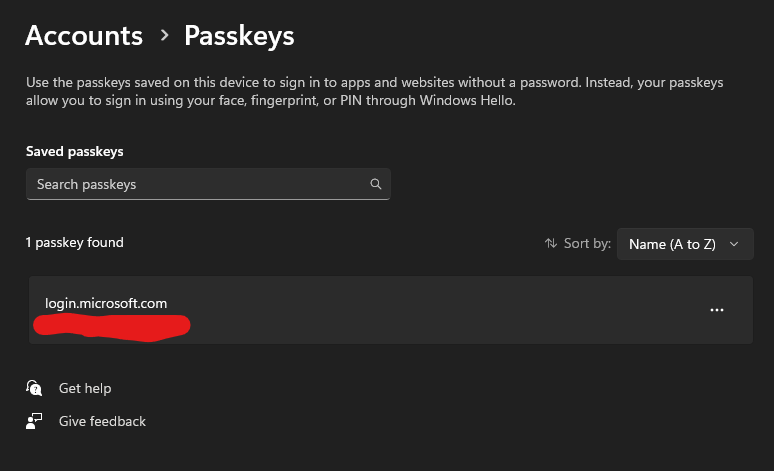This screenshot has width=774, height=471.
Task: Click the sort arrows icon
Action: pyautogui.click(x=551, y=243)
